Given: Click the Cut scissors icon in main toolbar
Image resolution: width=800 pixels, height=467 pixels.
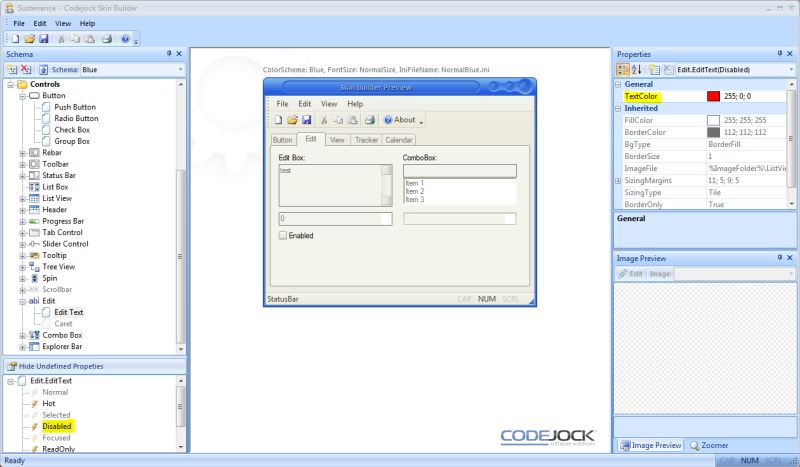Looking at the screenshot, I should tap(61, 39).
